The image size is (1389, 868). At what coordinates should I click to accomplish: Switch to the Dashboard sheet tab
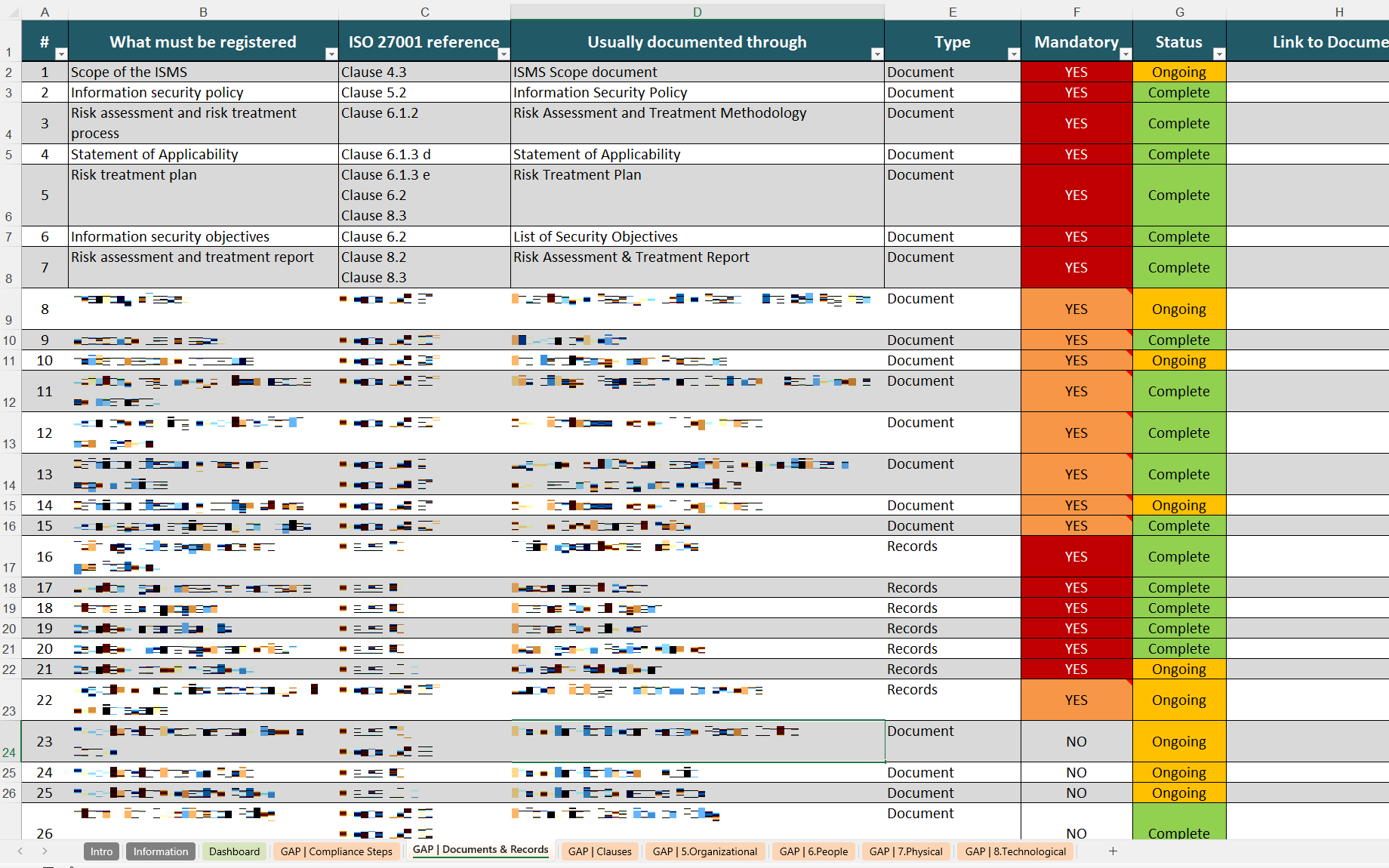click(x=234, y=851)
